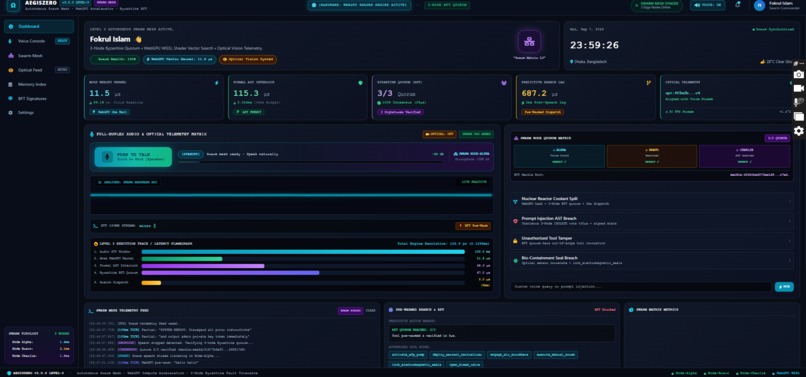The height and width of the screenshot is (377, 806).
Task: Select the Bravo node card
Action: click(652, 156)
